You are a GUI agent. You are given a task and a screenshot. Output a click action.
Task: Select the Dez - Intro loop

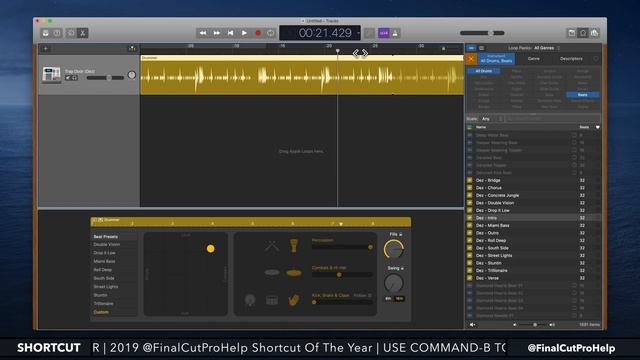coord(533,218)
